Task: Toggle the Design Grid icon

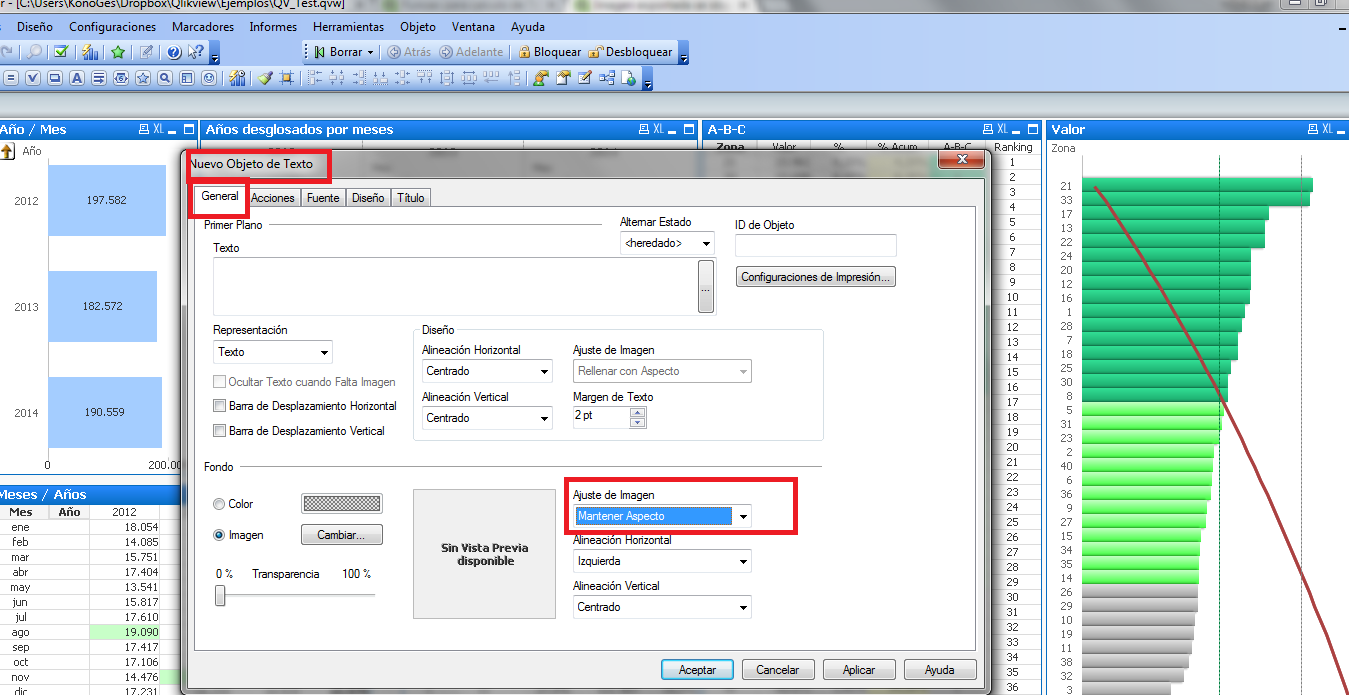Action: pos(286,77)
